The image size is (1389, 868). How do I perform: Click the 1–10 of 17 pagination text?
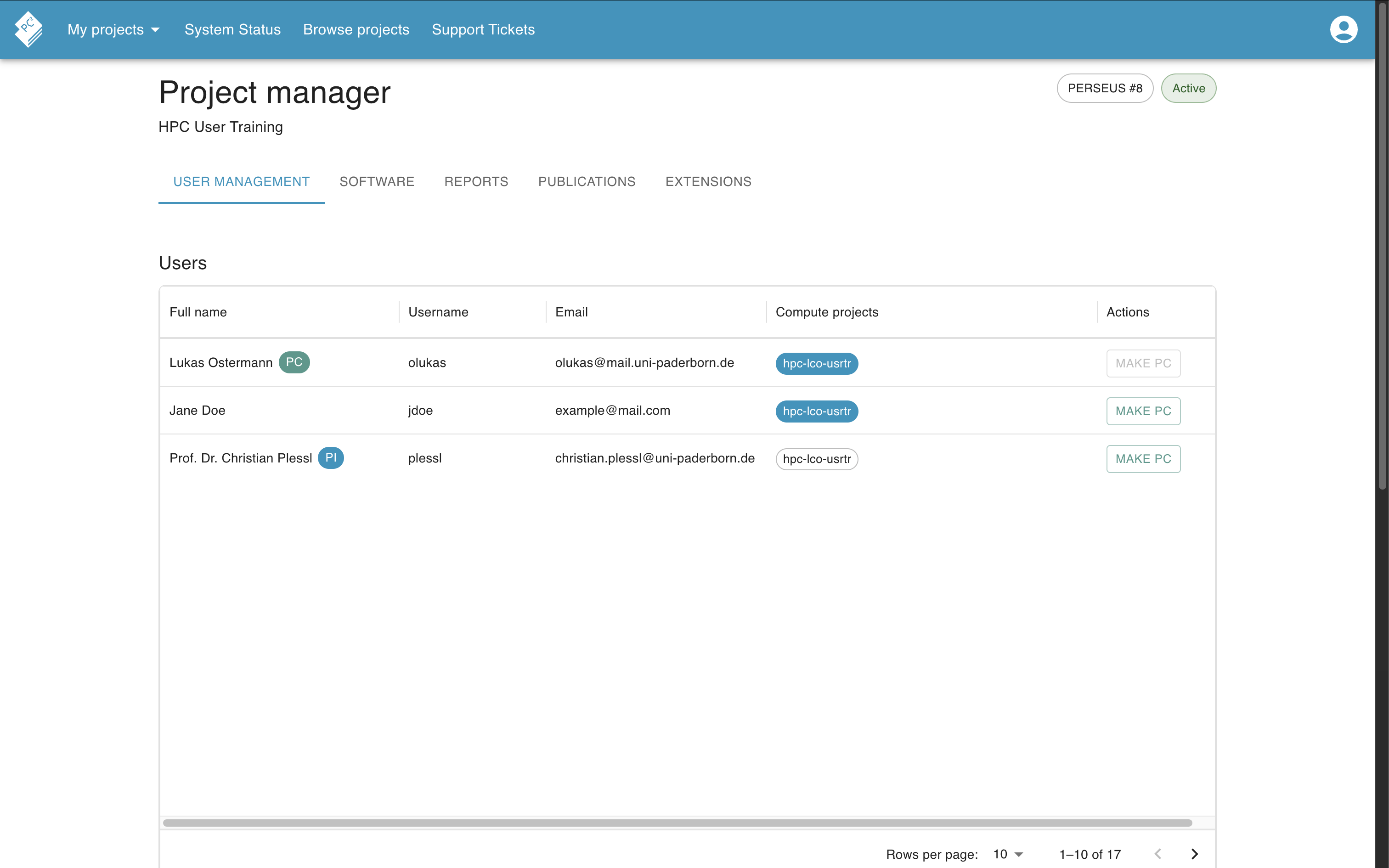(1090, 854)
